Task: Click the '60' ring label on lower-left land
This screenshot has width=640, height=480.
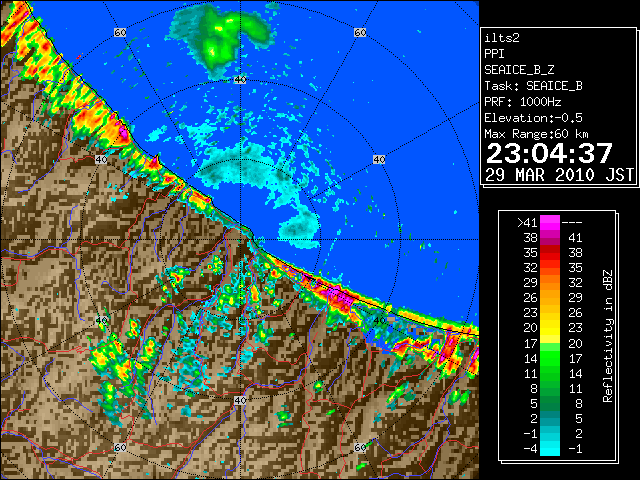Action: 120,448
